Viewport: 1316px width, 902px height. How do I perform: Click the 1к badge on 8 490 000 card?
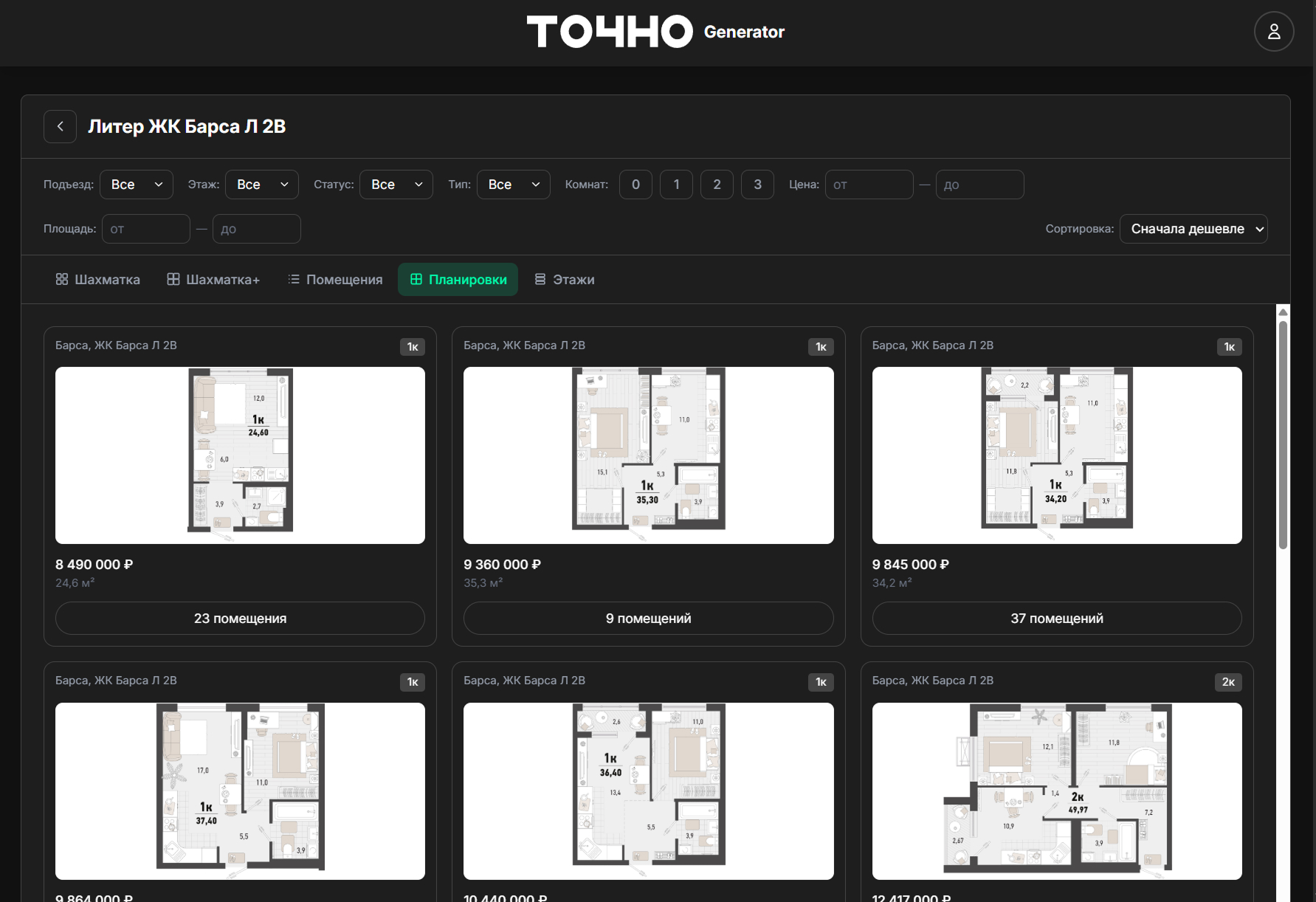(413, 347)
